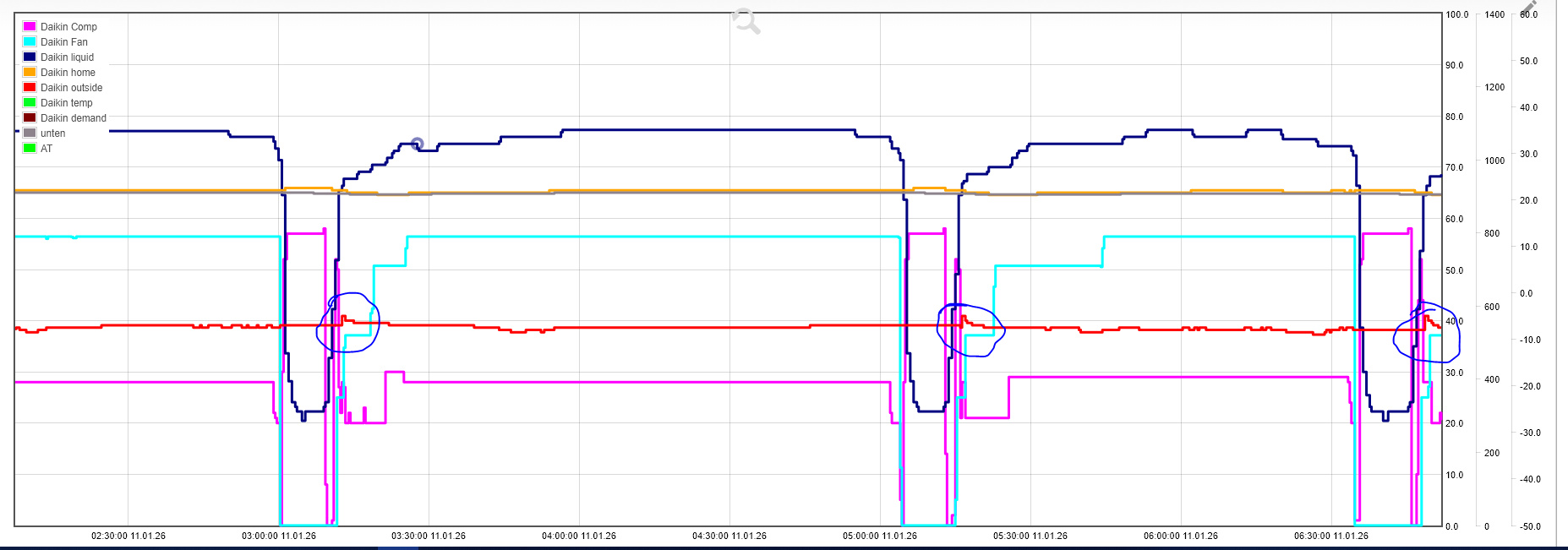Toggle the Daikin temp legend entry
1568x550 pixels.
(x=66, y=103)
